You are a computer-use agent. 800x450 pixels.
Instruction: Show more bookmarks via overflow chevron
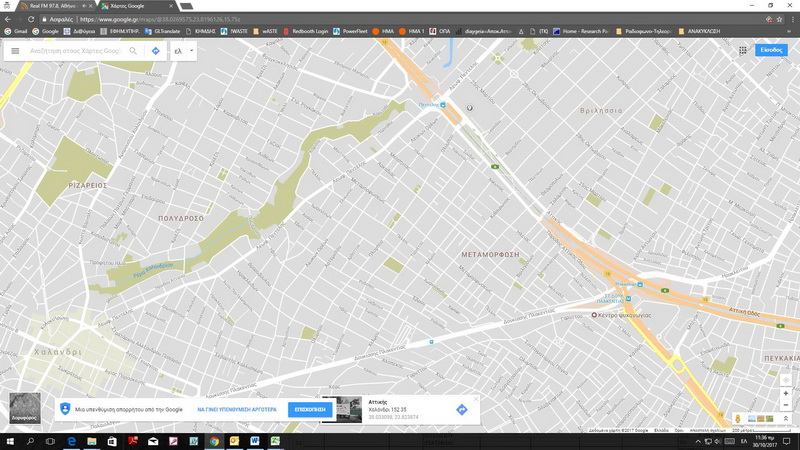coord(789,31)
